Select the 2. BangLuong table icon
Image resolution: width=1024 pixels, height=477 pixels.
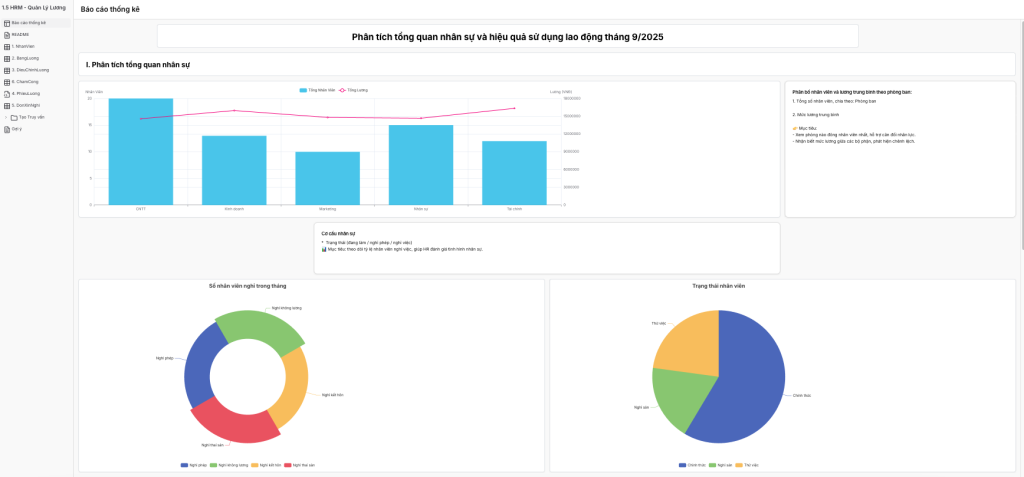[x=7, y=58]
